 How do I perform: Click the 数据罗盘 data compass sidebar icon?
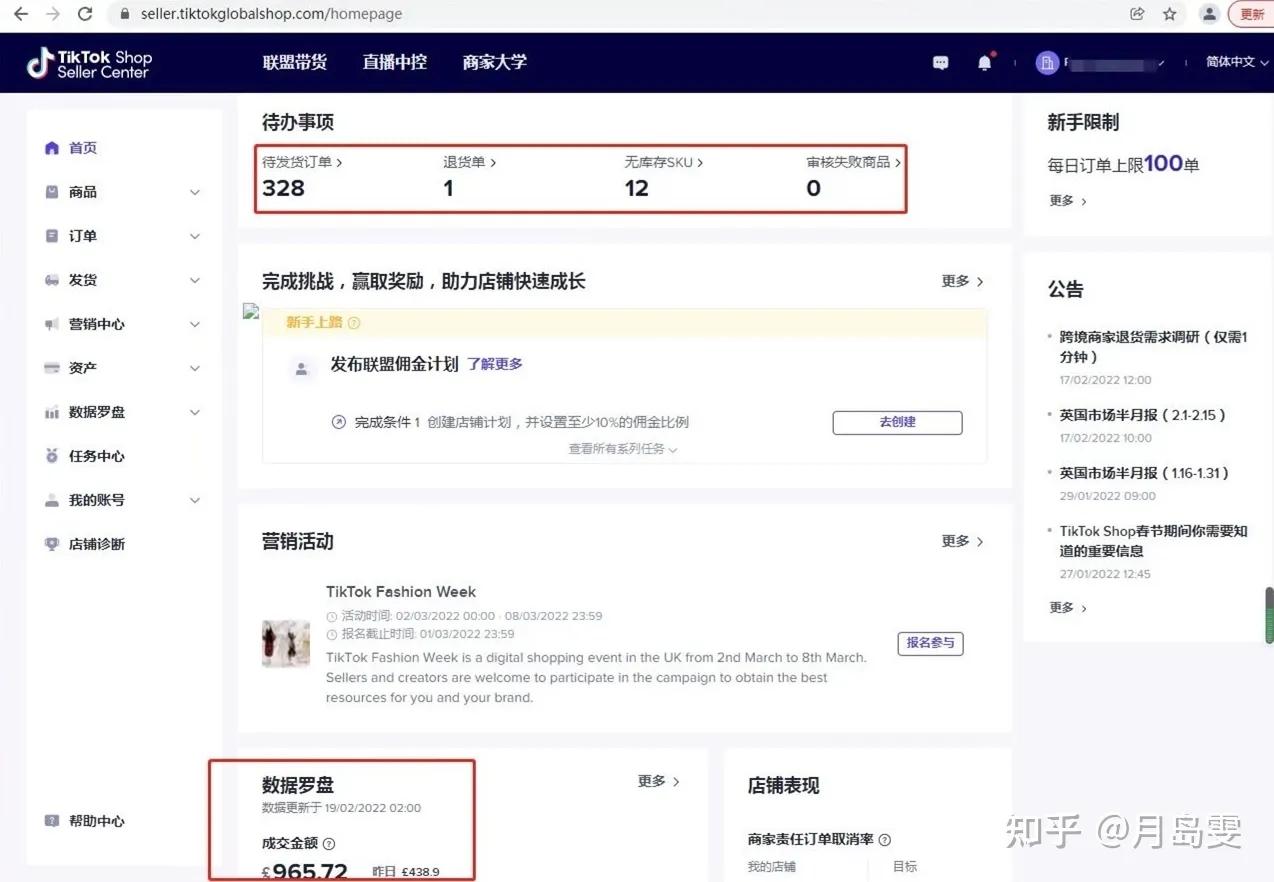51,412
